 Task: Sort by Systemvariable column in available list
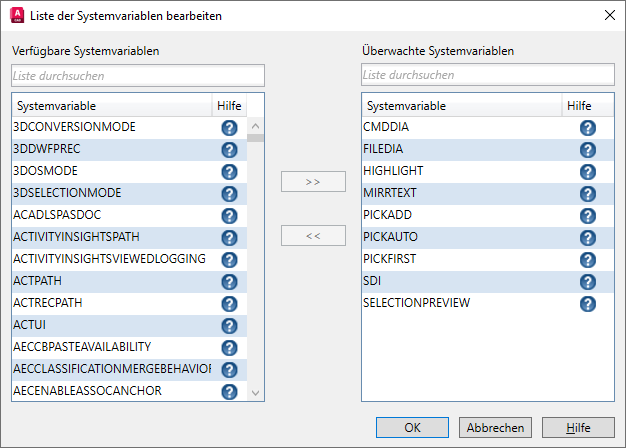coord(110,106)
